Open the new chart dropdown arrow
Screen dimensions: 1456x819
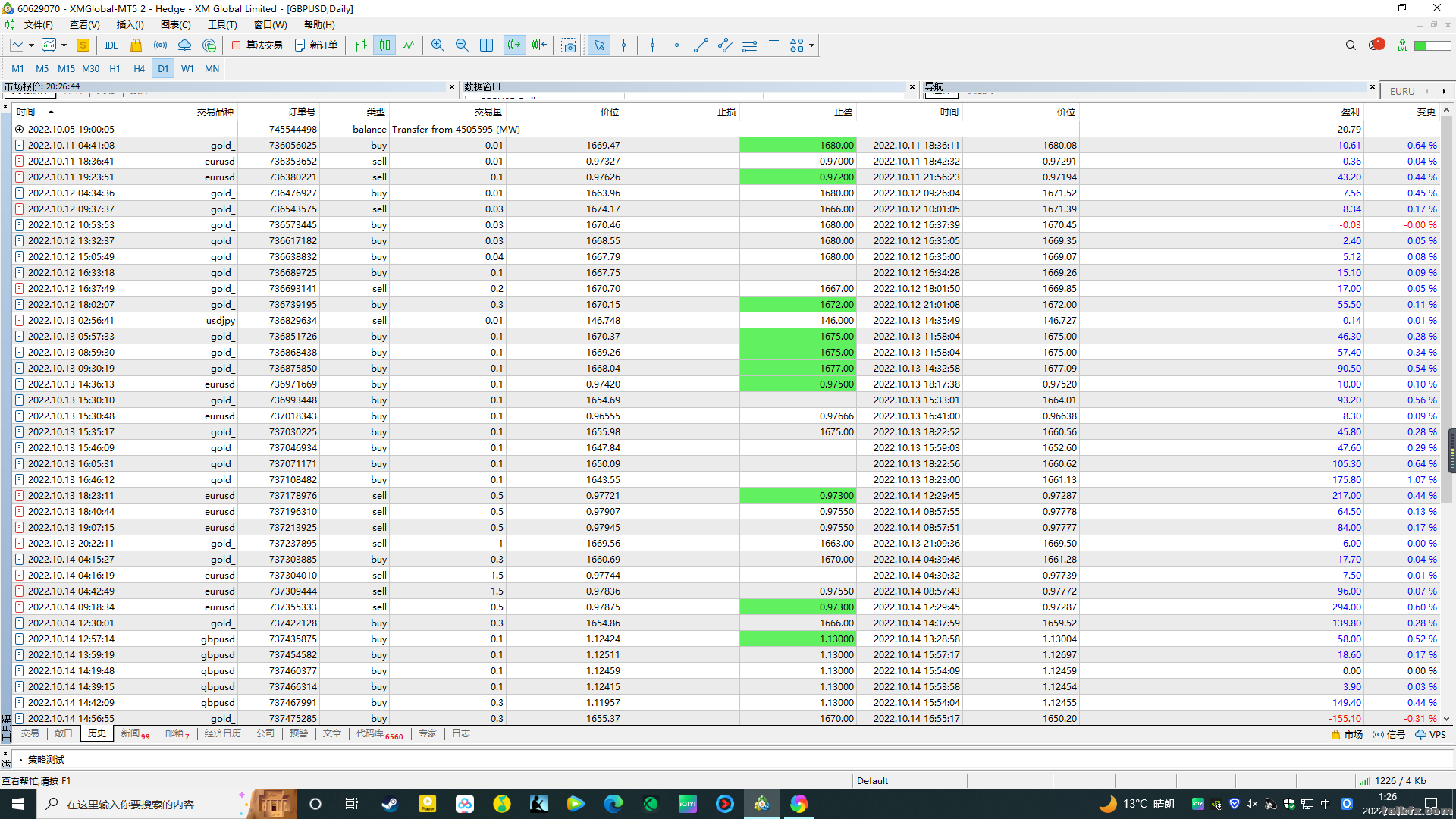click(31, 45)
